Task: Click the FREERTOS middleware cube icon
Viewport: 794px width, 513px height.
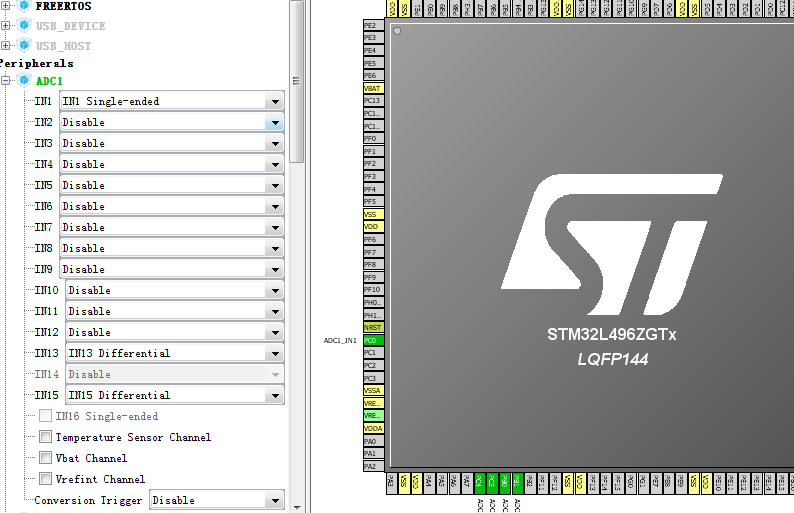Action: (24, 6)
